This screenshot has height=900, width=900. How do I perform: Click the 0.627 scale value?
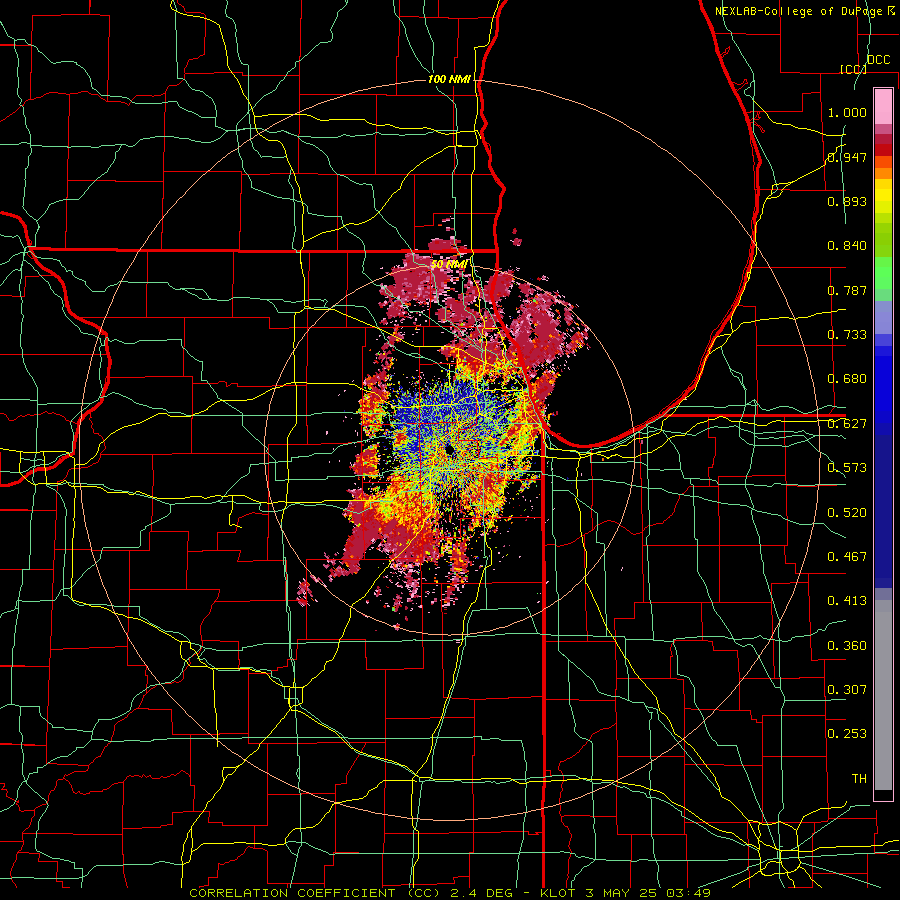(847, 424)
